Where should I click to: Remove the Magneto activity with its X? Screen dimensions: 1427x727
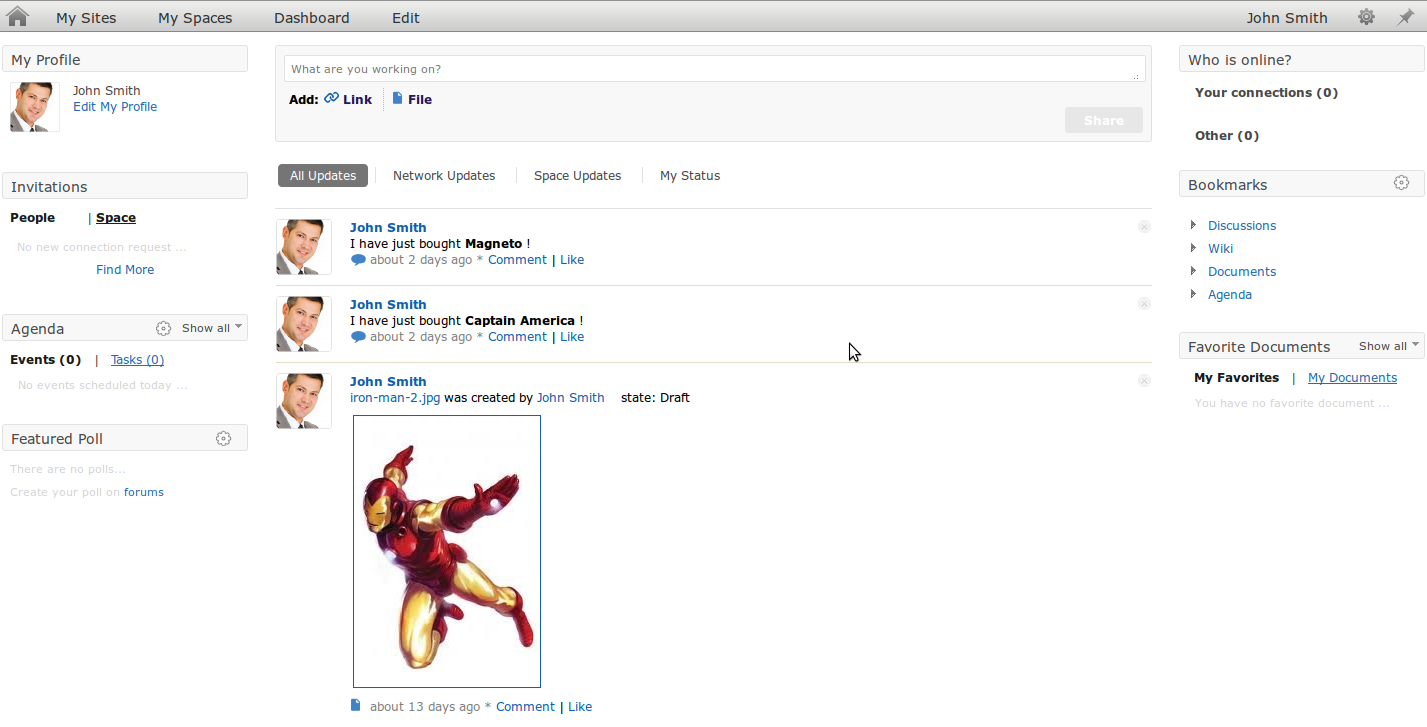point(1144,227)
